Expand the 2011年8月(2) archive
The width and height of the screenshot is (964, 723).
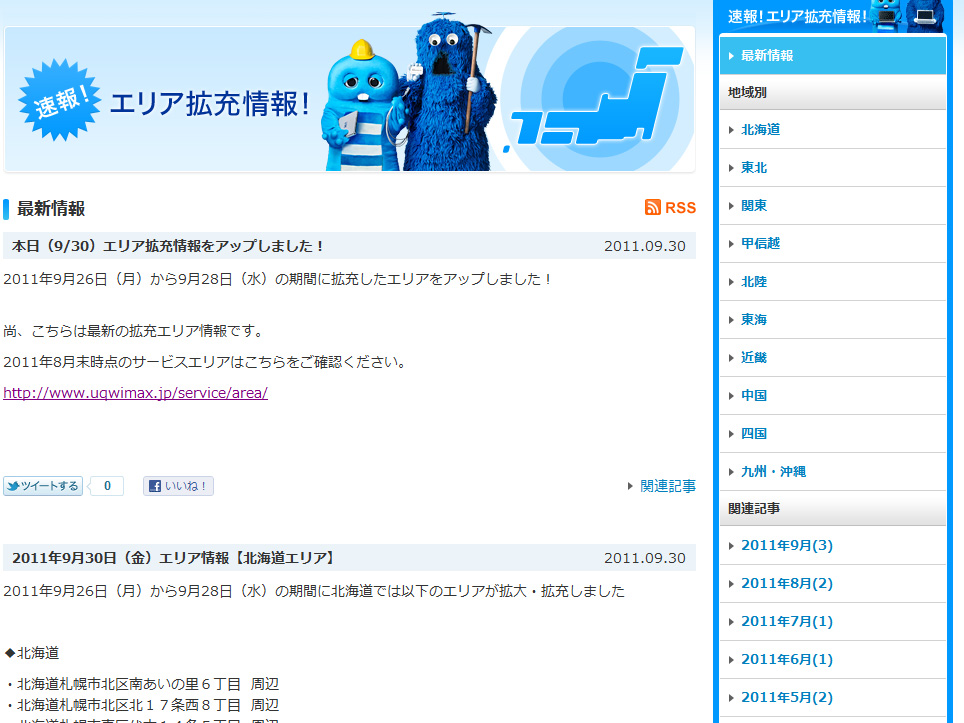pyautogui.click(x=786, y=584)
